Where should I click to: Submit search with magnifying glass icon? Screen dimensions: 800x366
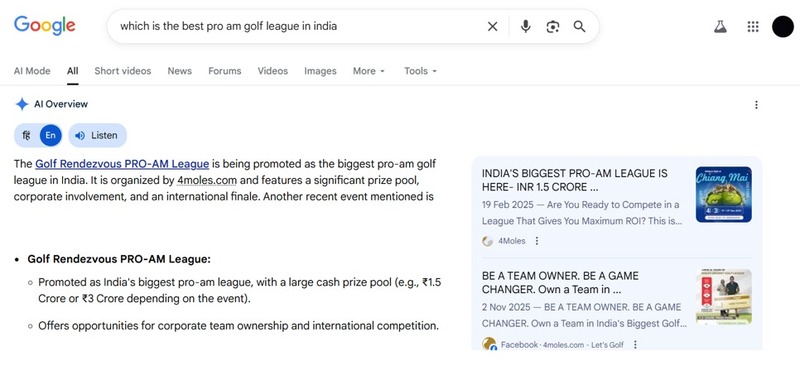point(579,27)
